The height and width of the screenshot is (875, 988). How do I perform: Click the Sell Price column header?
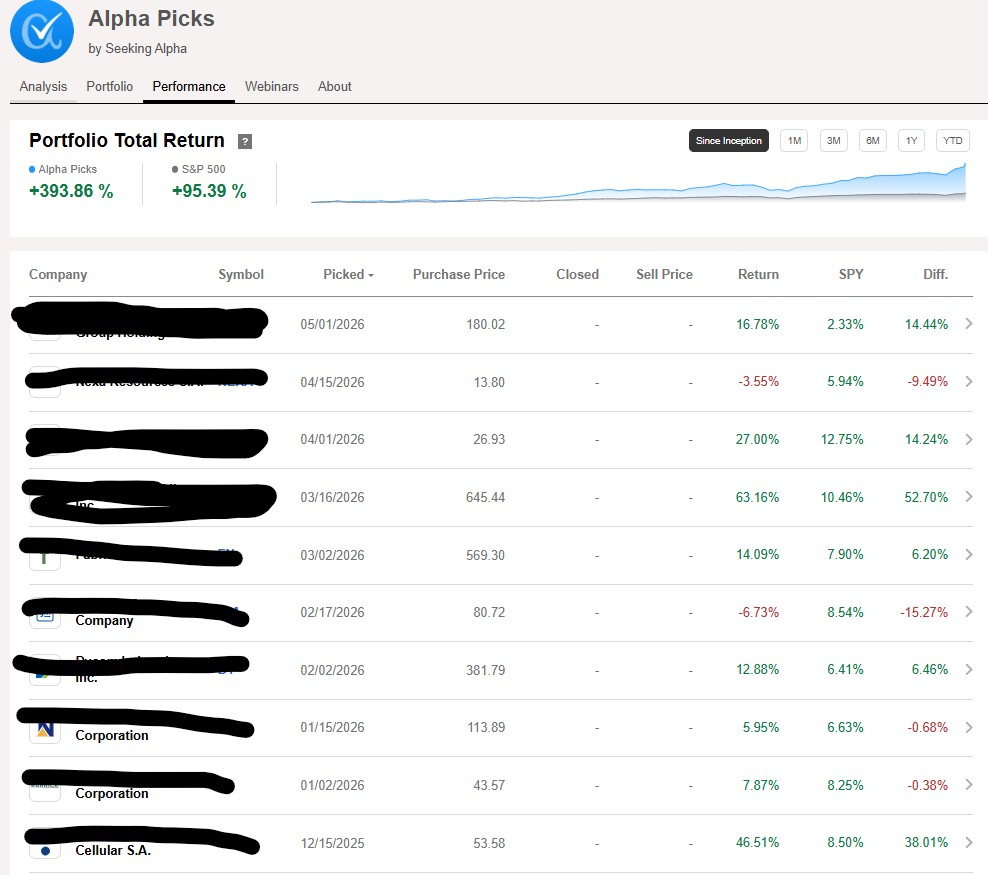pyautogui.click(x=664, y=275)
